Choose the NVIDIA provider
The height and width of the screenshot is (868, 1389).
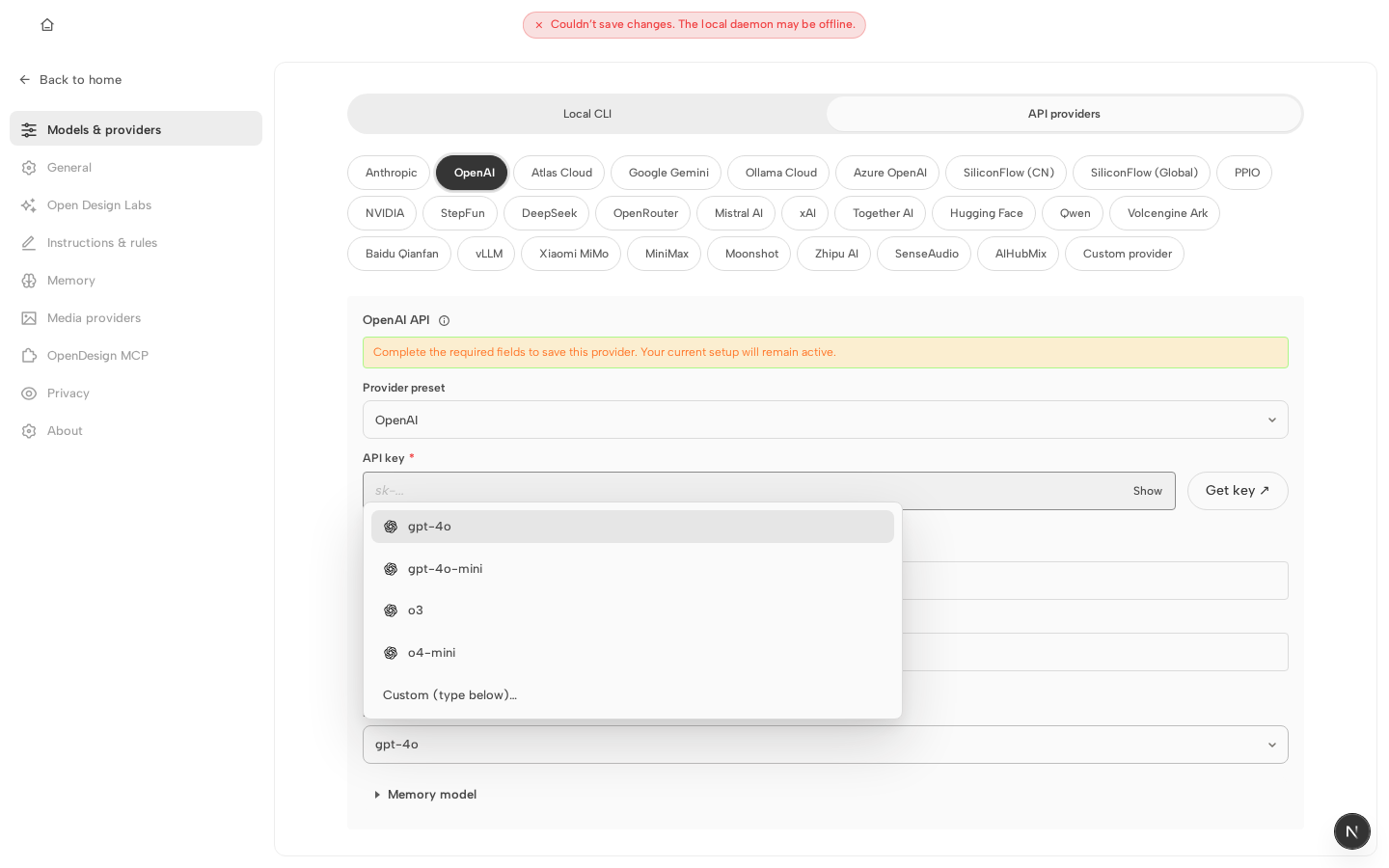[382, 213]
